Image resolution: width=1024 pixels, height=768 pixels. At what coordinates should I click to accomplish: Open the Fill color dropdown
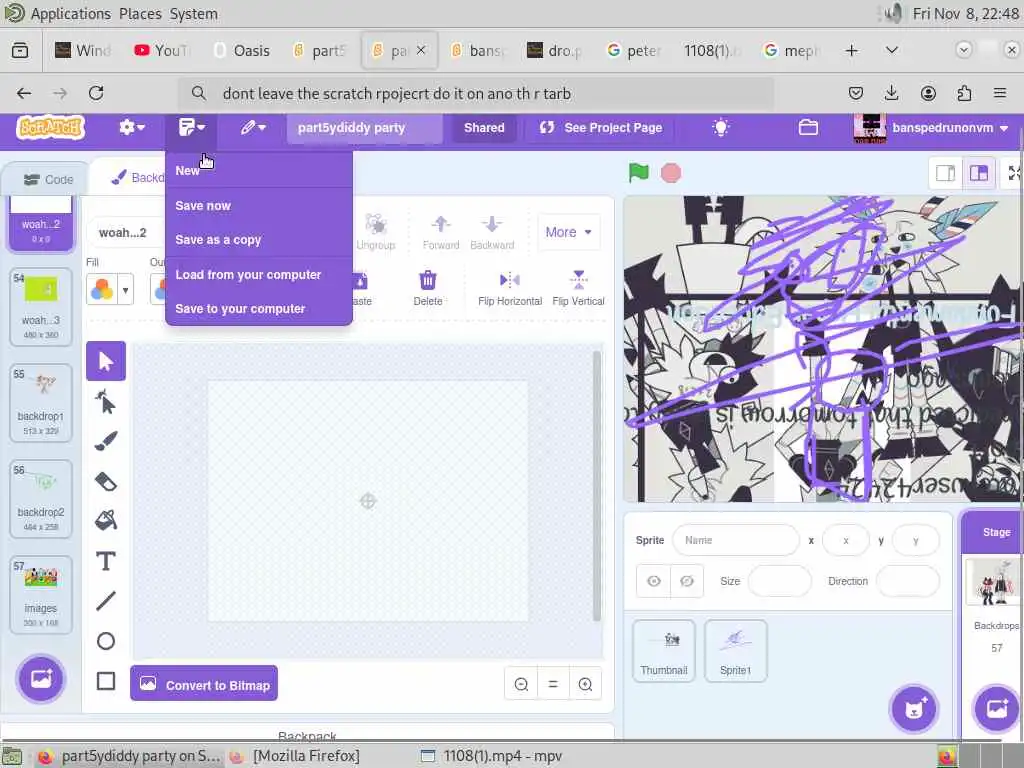pyautogui.click(x=110, y=289)
